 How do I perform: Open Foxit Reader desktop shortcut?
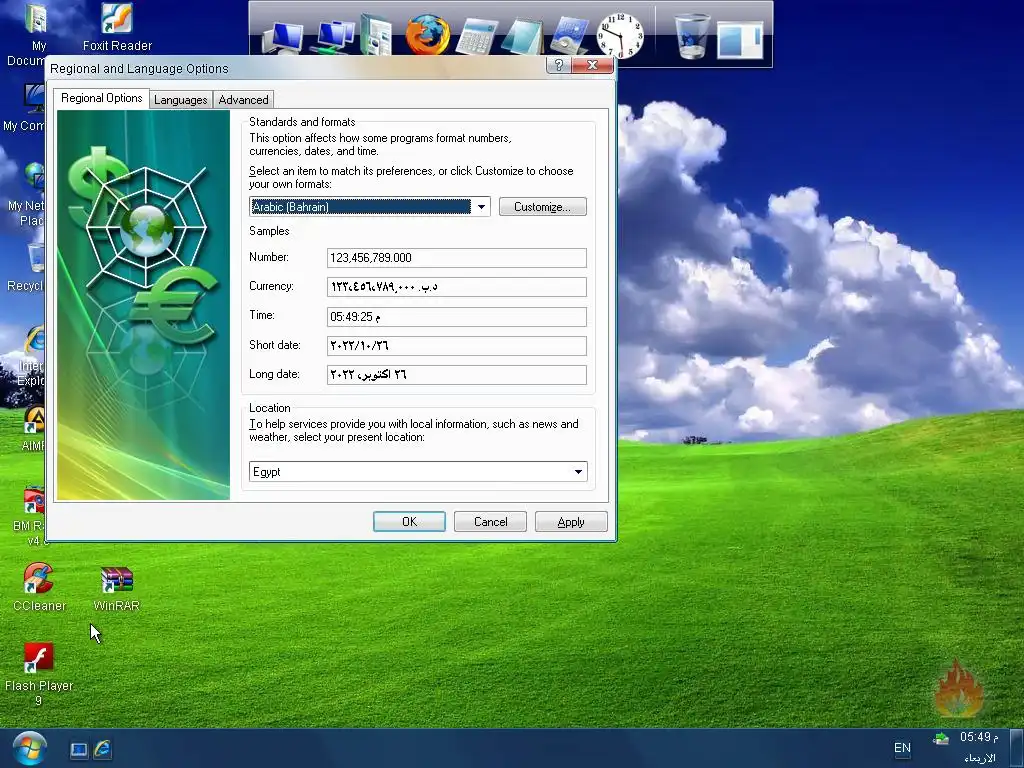[x=118, y=27]
